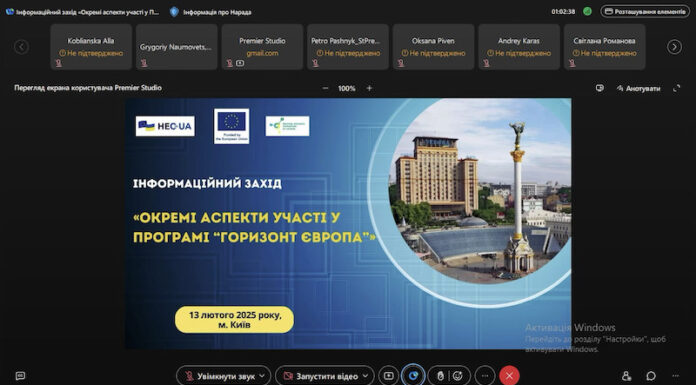
Task: Expand audio options arrow beside Увімкнути звук
Action: (262, 376)
